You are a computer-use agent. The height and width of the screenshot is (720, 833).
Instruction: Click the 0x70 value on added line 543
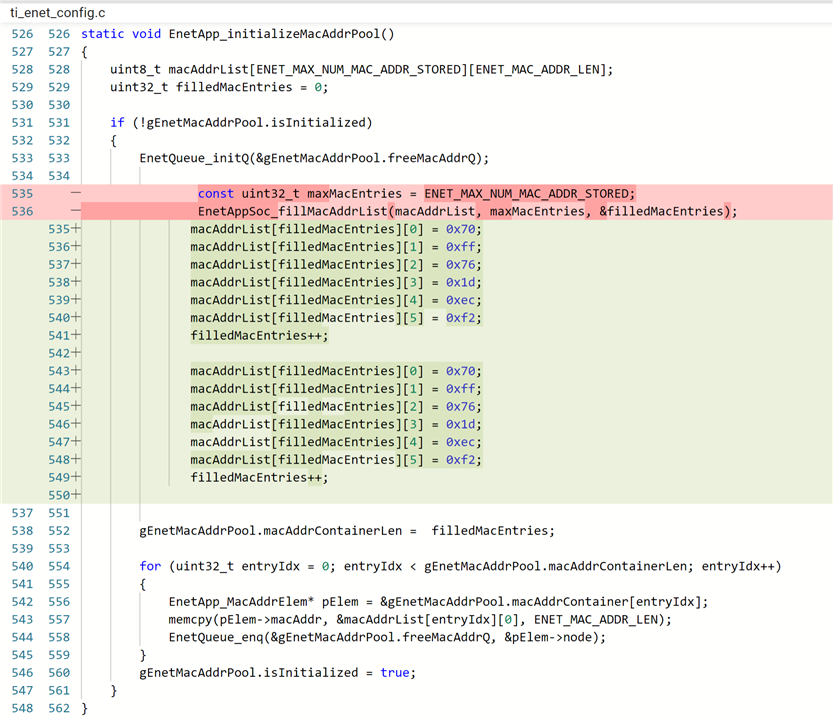point(461,371)
